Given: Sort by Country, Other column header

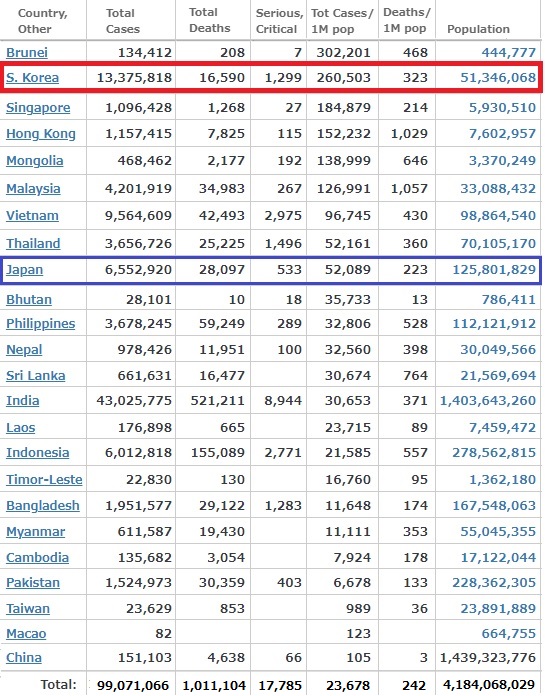Looking at the screenshot, I should tap(43, 21).
